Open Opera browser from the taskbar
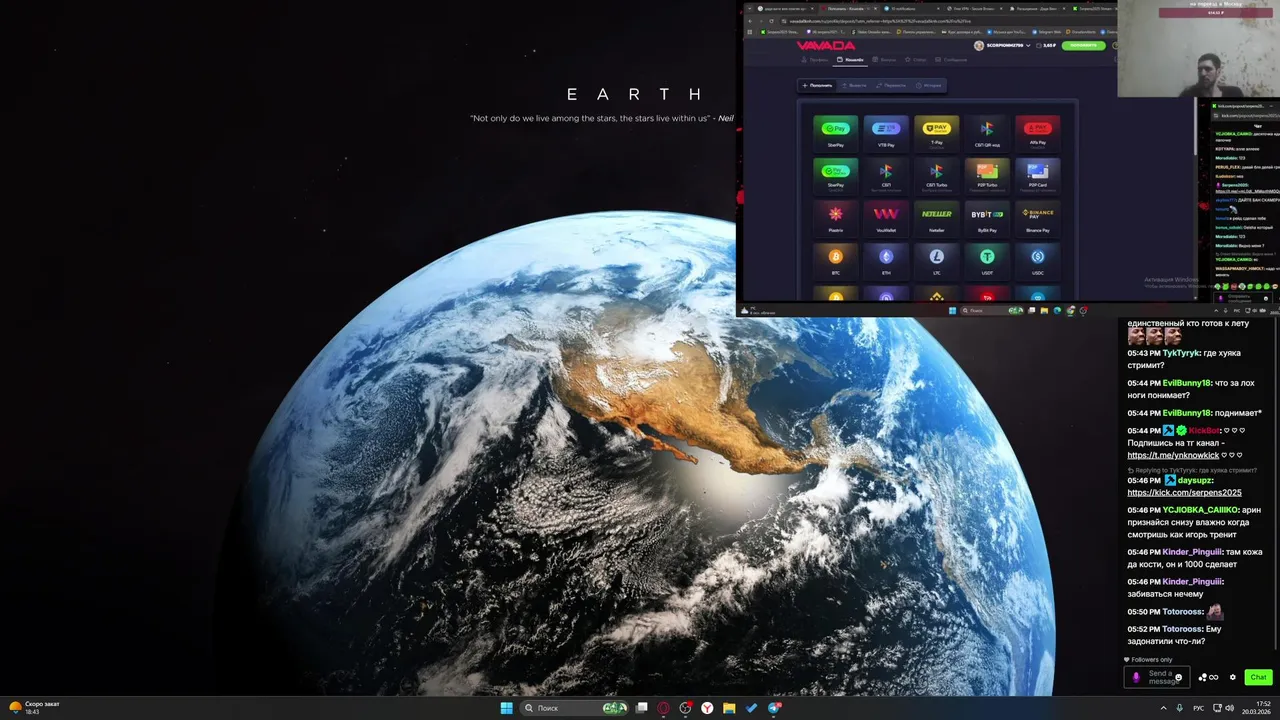 pos(663,708)
